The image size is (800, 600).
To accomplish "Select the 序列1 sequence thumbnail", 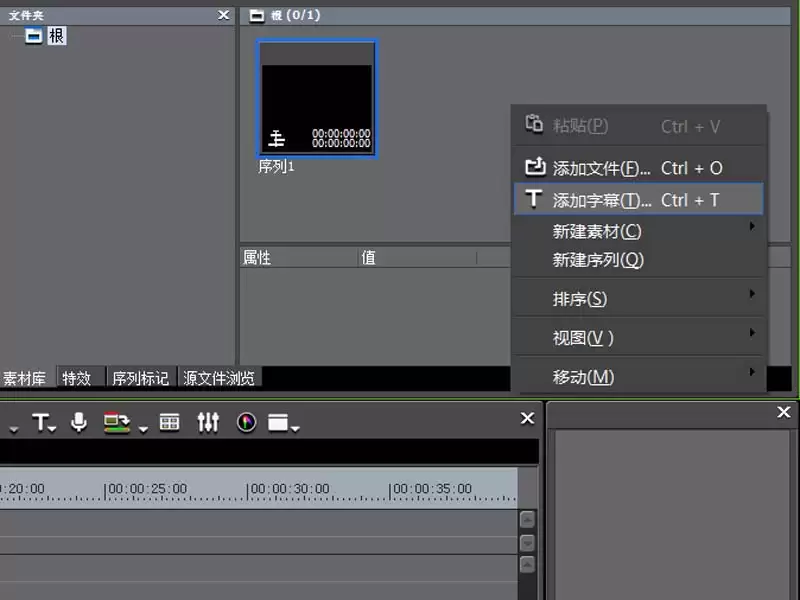I will (317, 99).
